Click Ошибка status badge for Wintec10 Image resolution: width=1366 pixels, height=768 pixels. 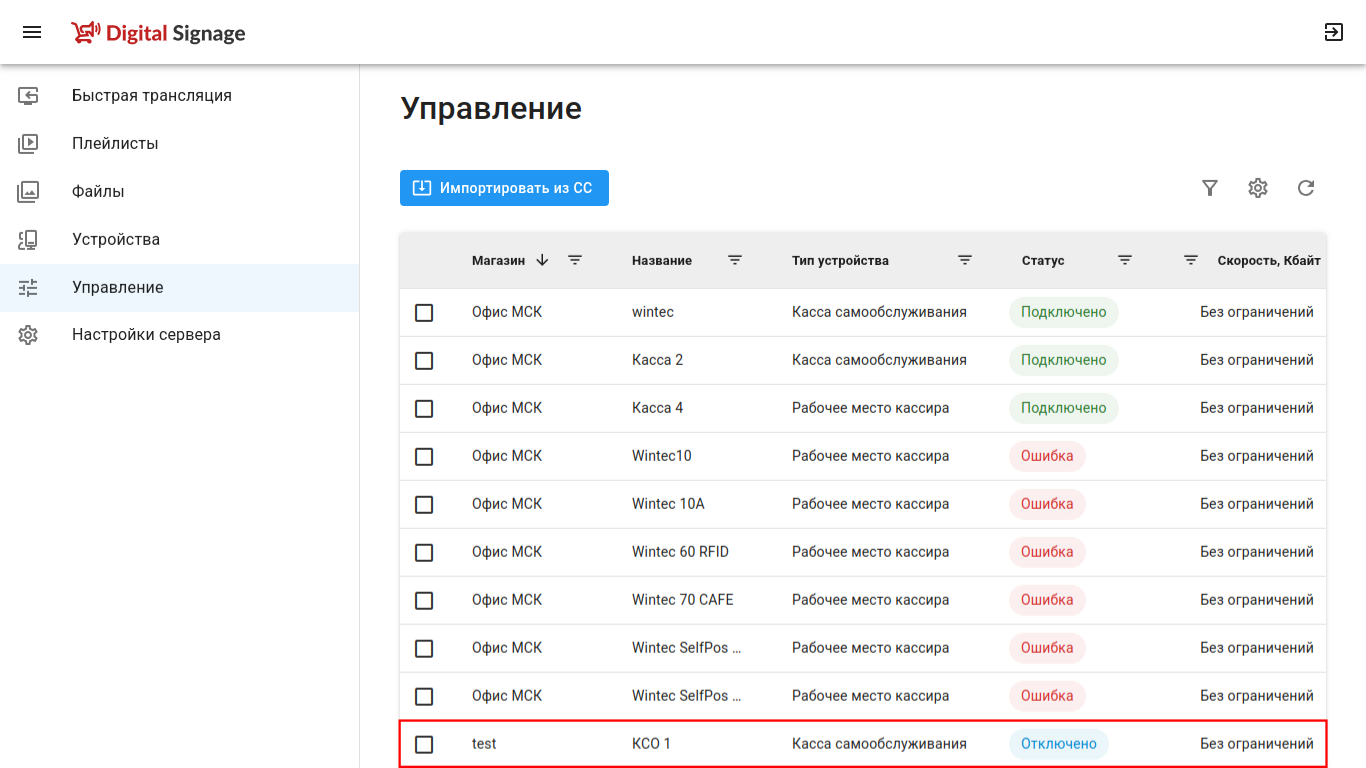(1047, 456)
